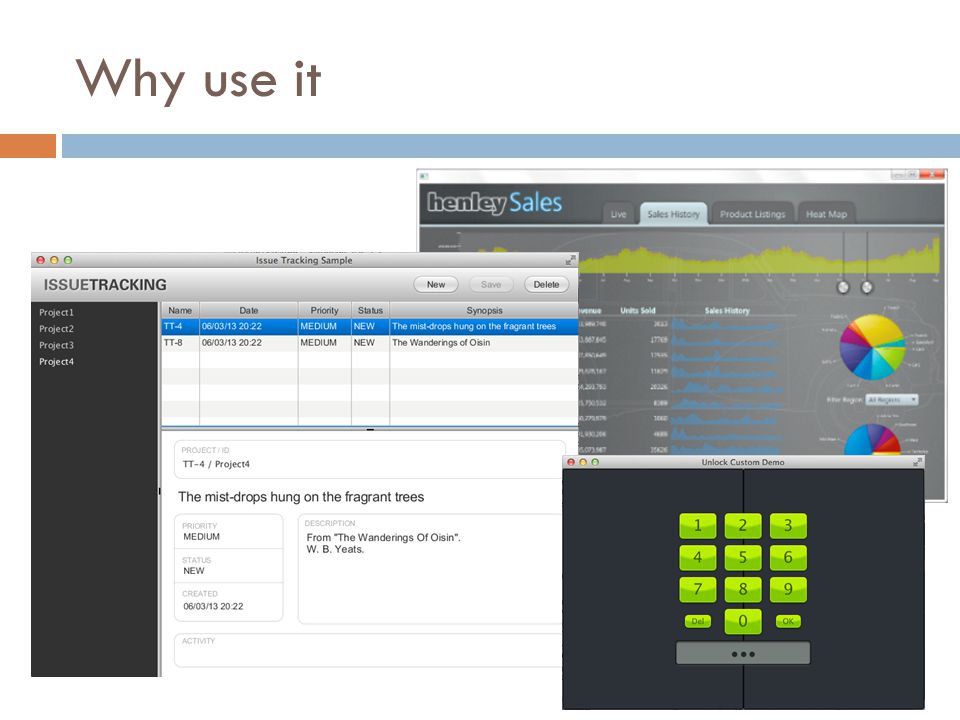The width and height of the screenshot is (960, 720).
Task: Select the TT-4 issue row
Action: point(370,326)
